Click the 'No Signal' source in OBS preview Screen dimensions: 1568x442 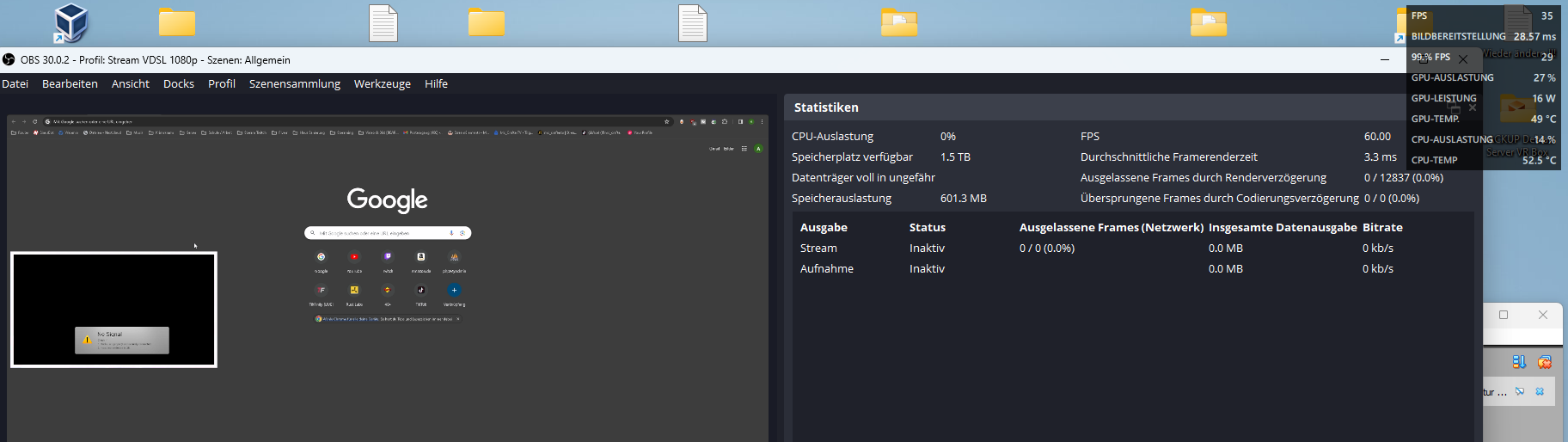[113, 310]
